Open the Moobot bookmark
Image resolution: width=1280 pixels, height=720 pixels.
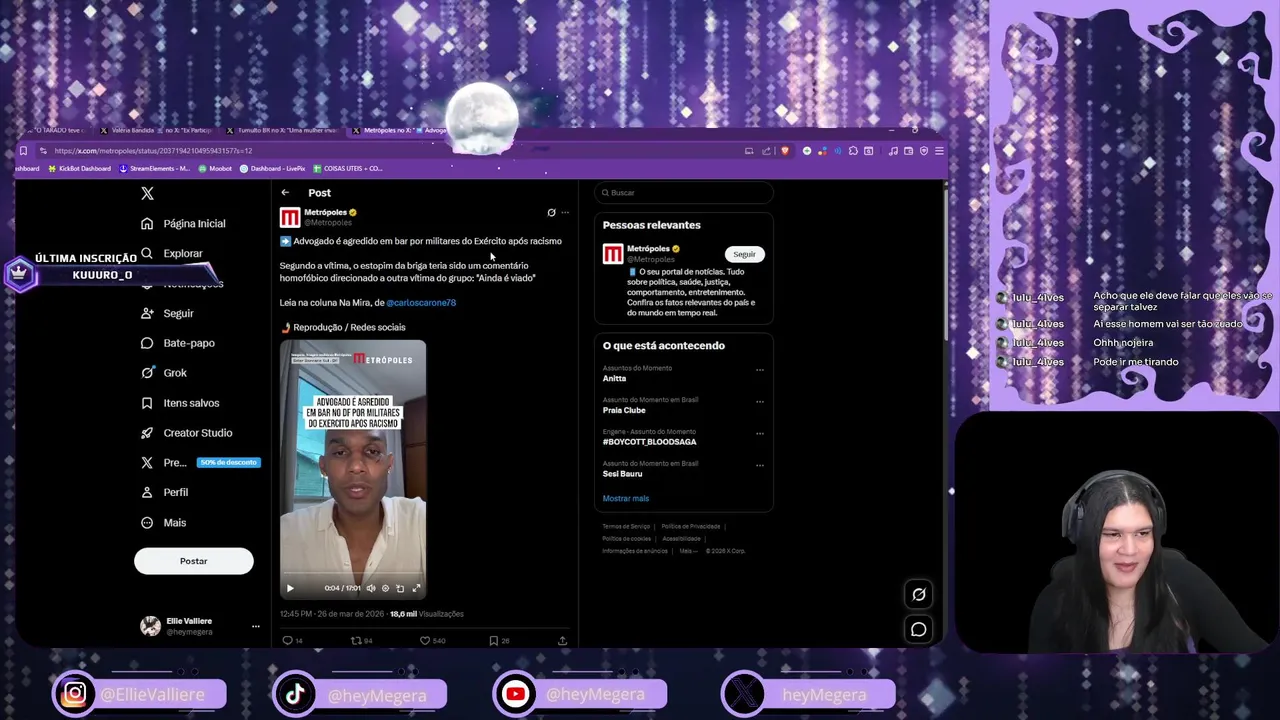(x=215, y=169)
